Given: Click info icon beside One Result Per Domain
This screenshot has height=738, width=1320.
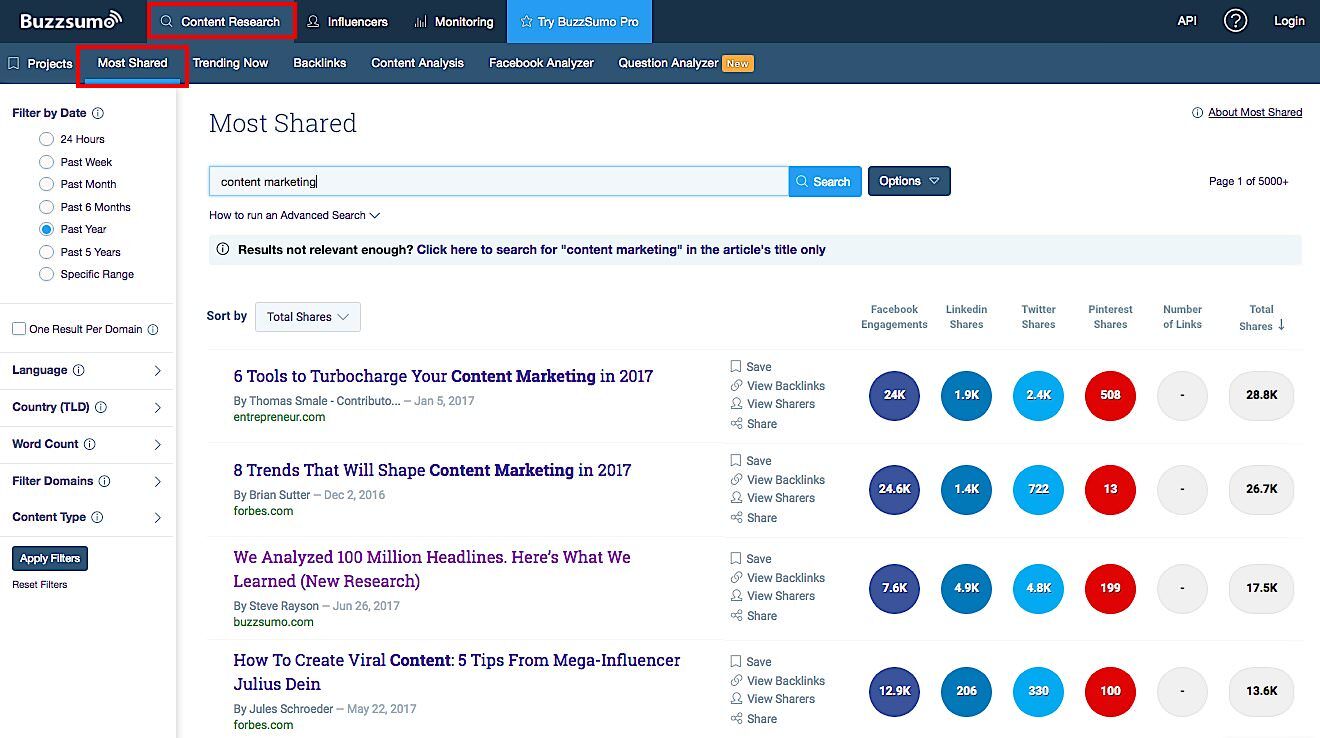Looking at the screenshot, I should pos(153,329).
